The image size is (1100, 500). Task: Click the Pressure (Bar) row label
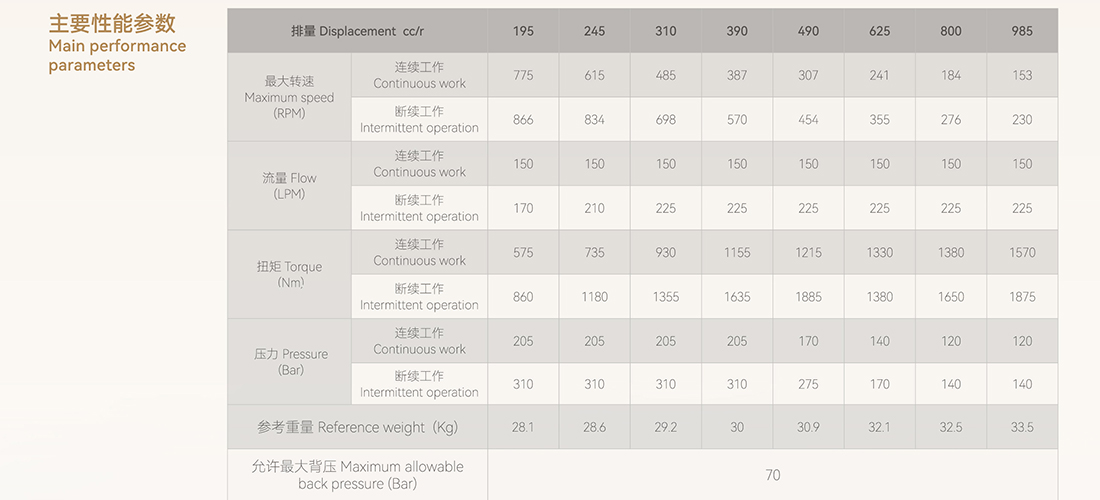point(289,362)
